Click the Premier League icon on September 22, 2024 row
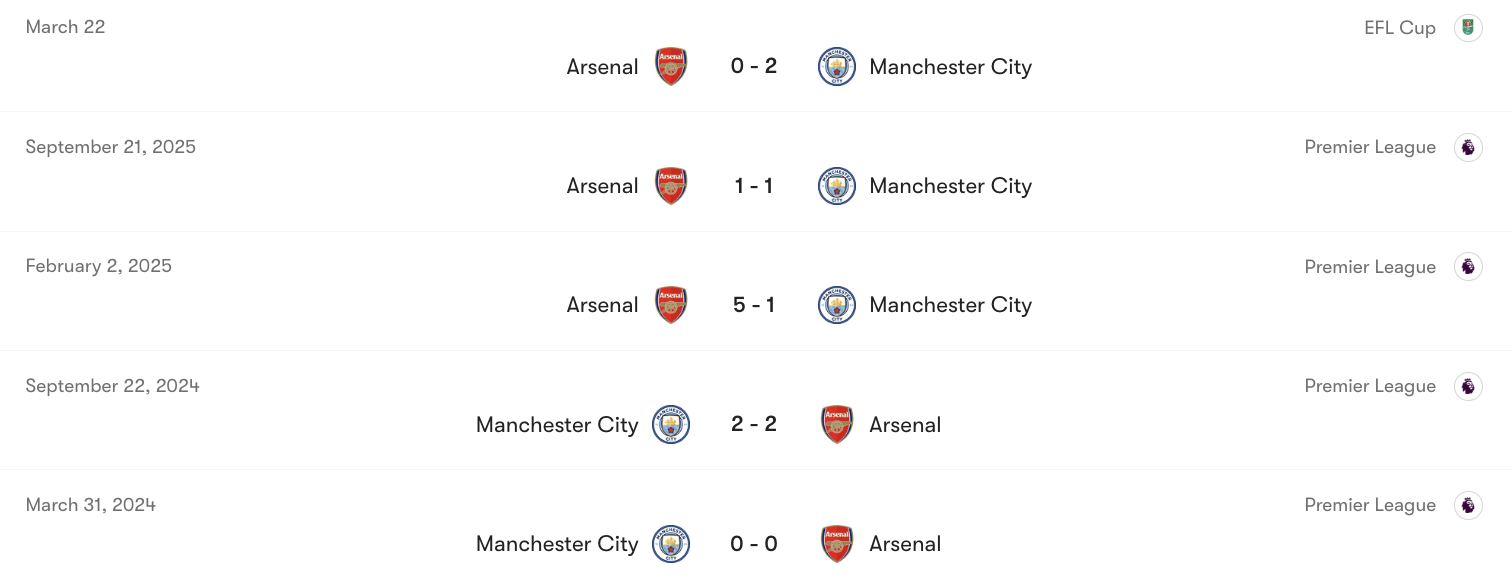 pos(1468,385)
